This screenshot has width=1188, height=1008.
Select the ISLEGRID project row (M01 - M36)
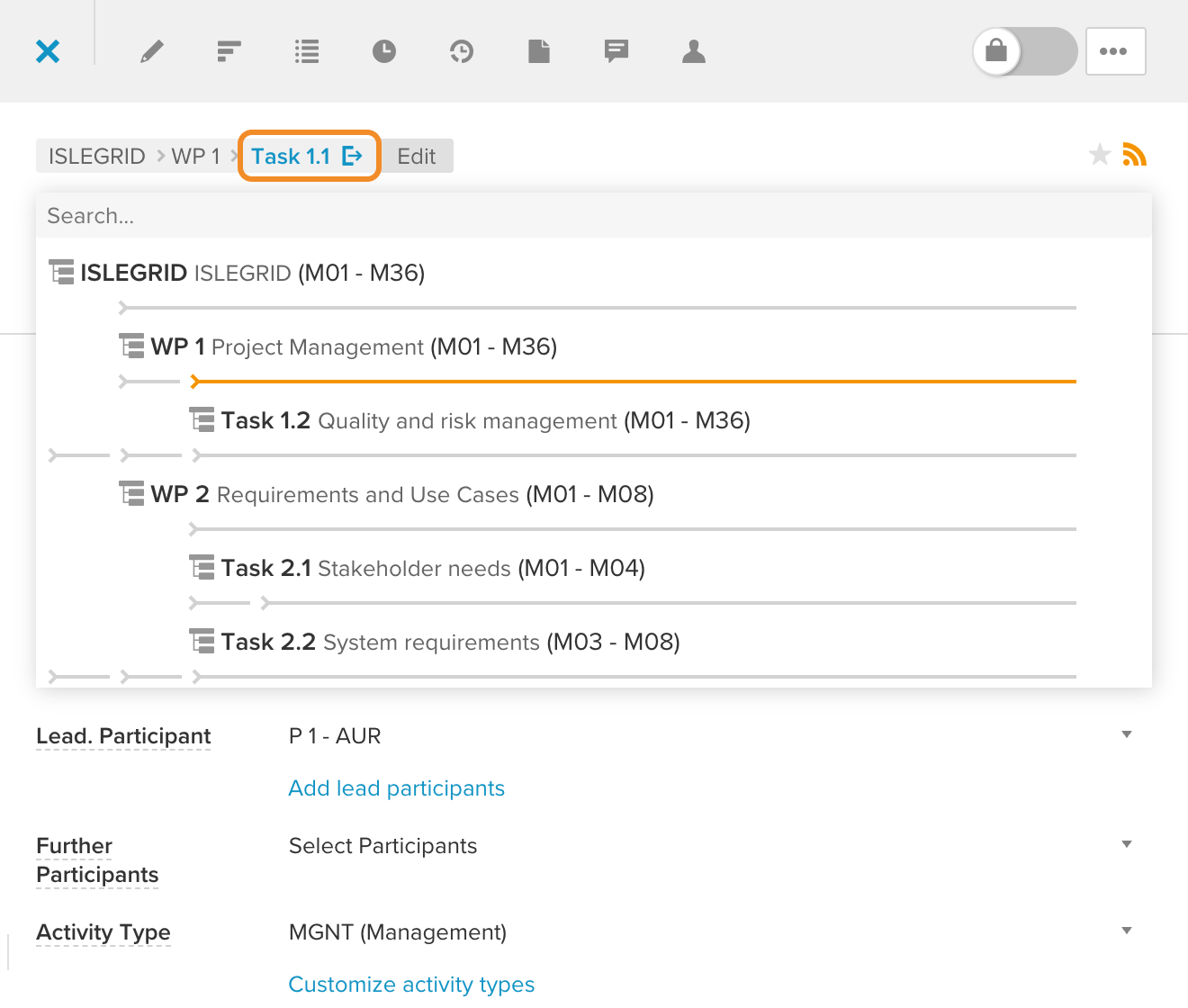[237, 273]
